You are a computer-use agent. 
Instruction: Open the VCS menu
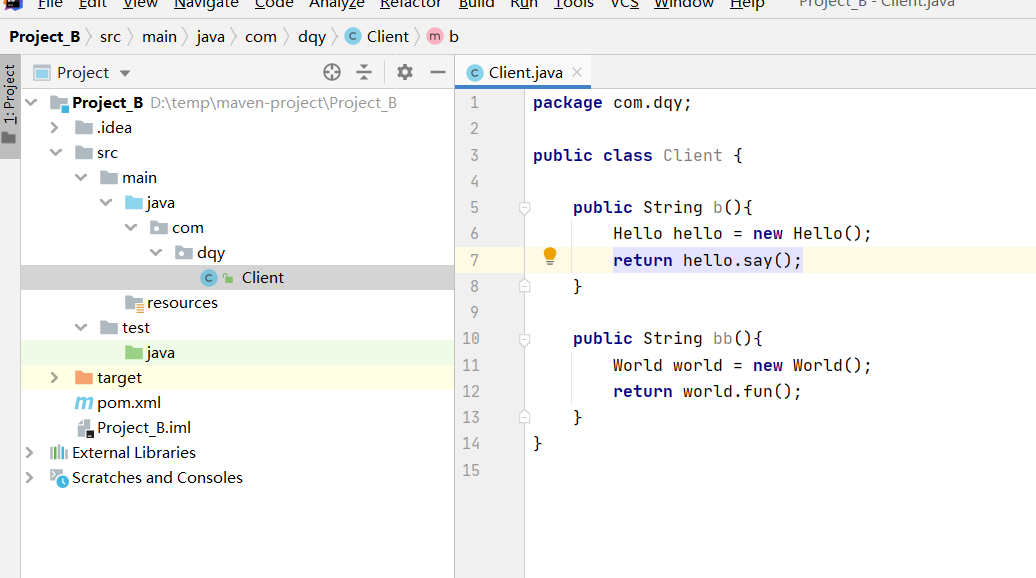pos(624,4)
